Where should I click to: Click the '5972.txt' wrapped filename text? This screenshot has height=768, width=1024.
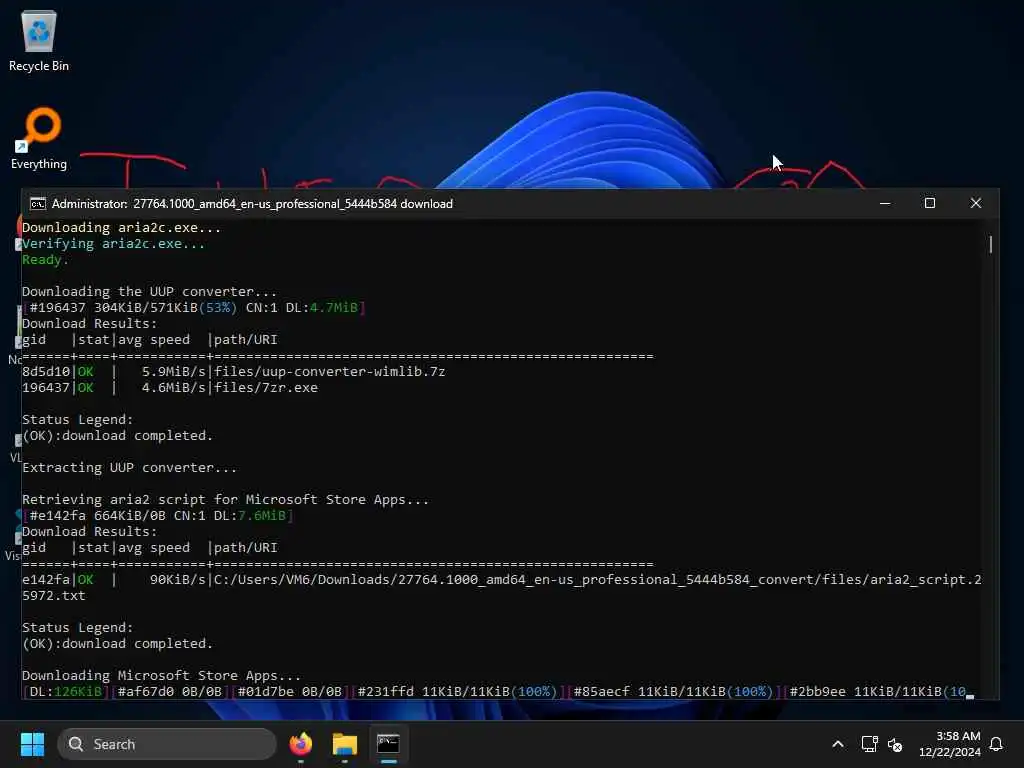pyautogui.click(x=54, y=596)
